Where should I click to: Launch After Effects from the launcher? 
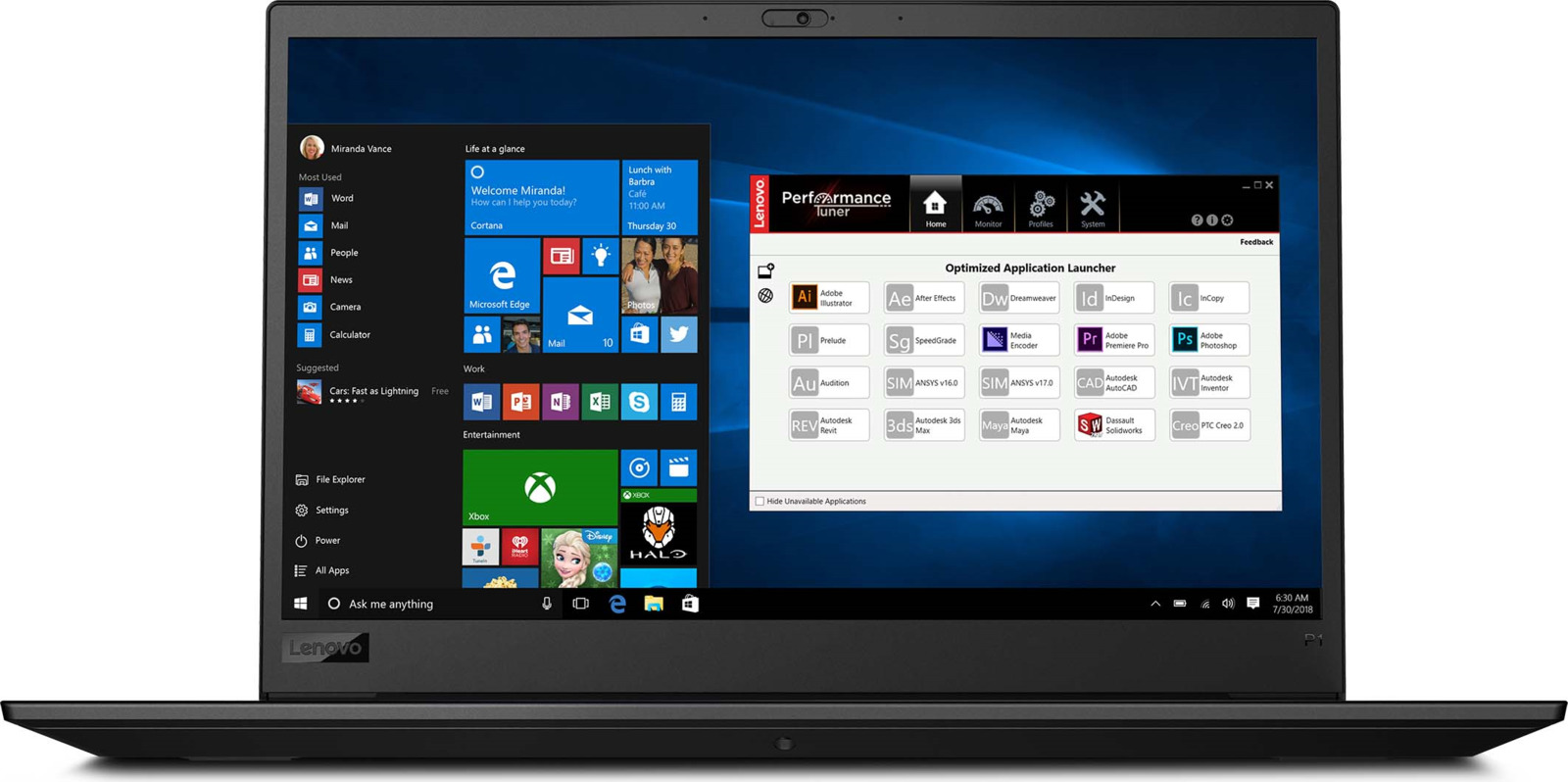(x=924, y=298)
